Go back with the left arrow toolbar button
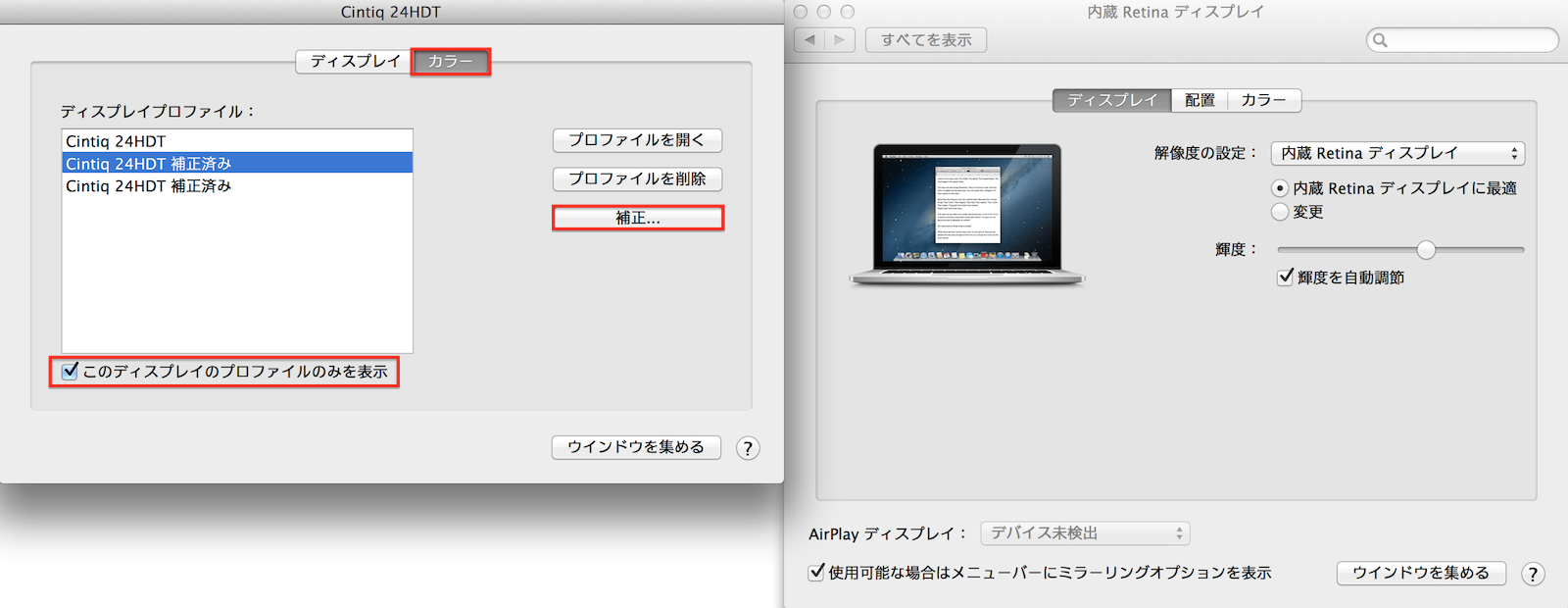Image resolution: width=1568 pixels, height=608 pixels. 809,40
